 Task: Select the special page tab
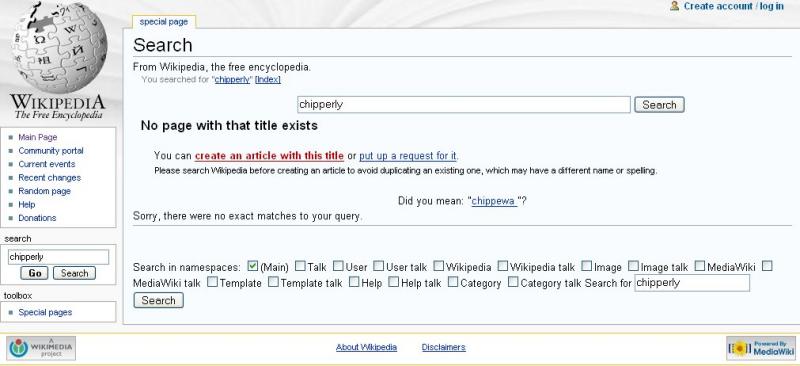164,22
